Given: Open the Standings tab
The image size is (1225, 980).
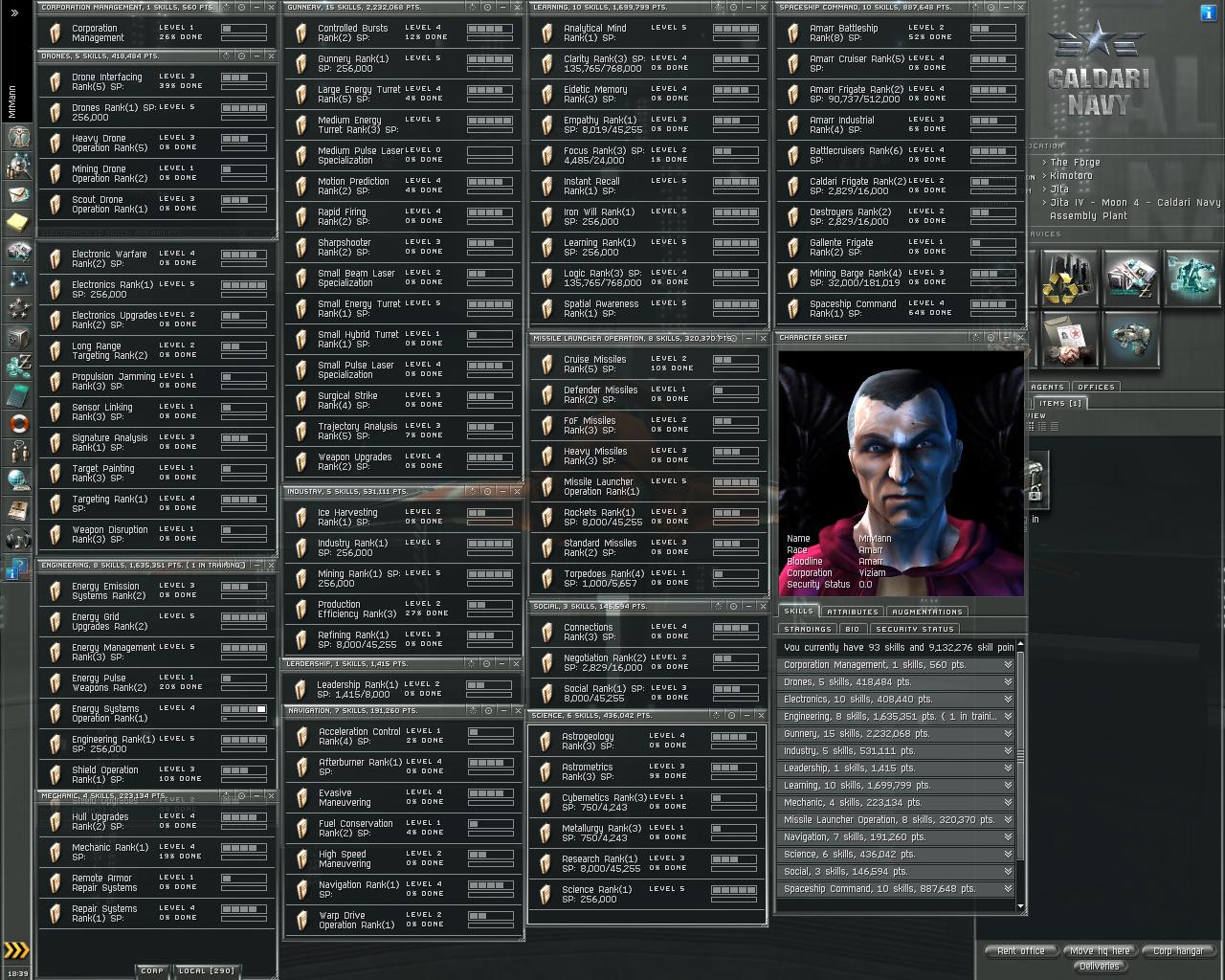Looking at the screenshot, I should (x=807, y=629).
